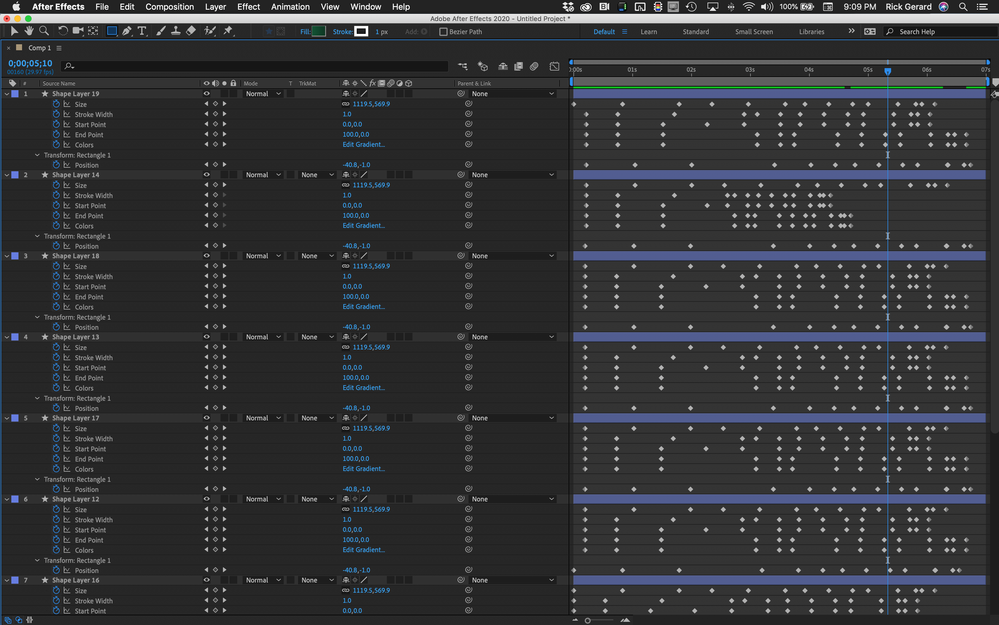Hide Shape Layer 12 with its eye icon
The image size is (999, 625).
[x=206, y=499]
